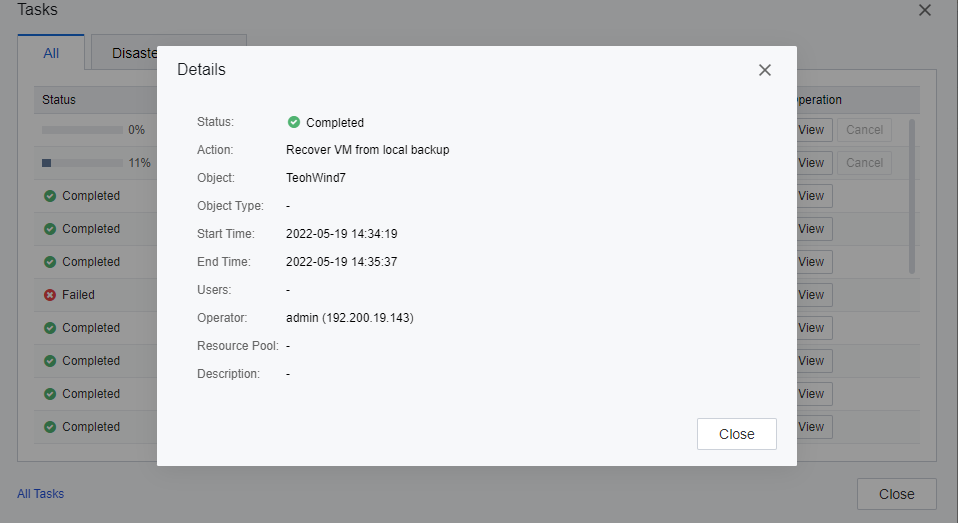Select the partially hidden Disaster tab
The width and height of the screenshot is (958, 523).
pyautogui.click(x=125, y=53)
